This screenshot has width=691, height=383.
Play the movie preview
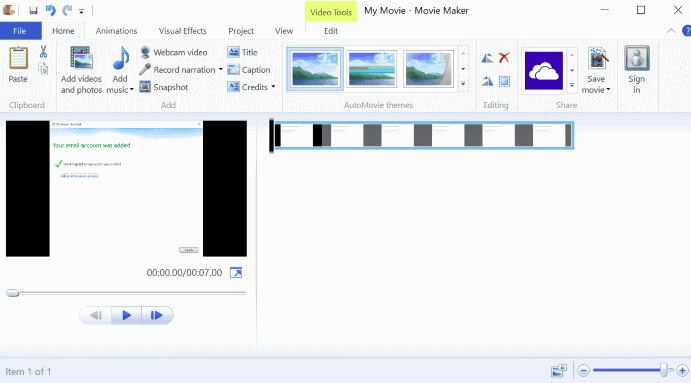tap(126, 315)
